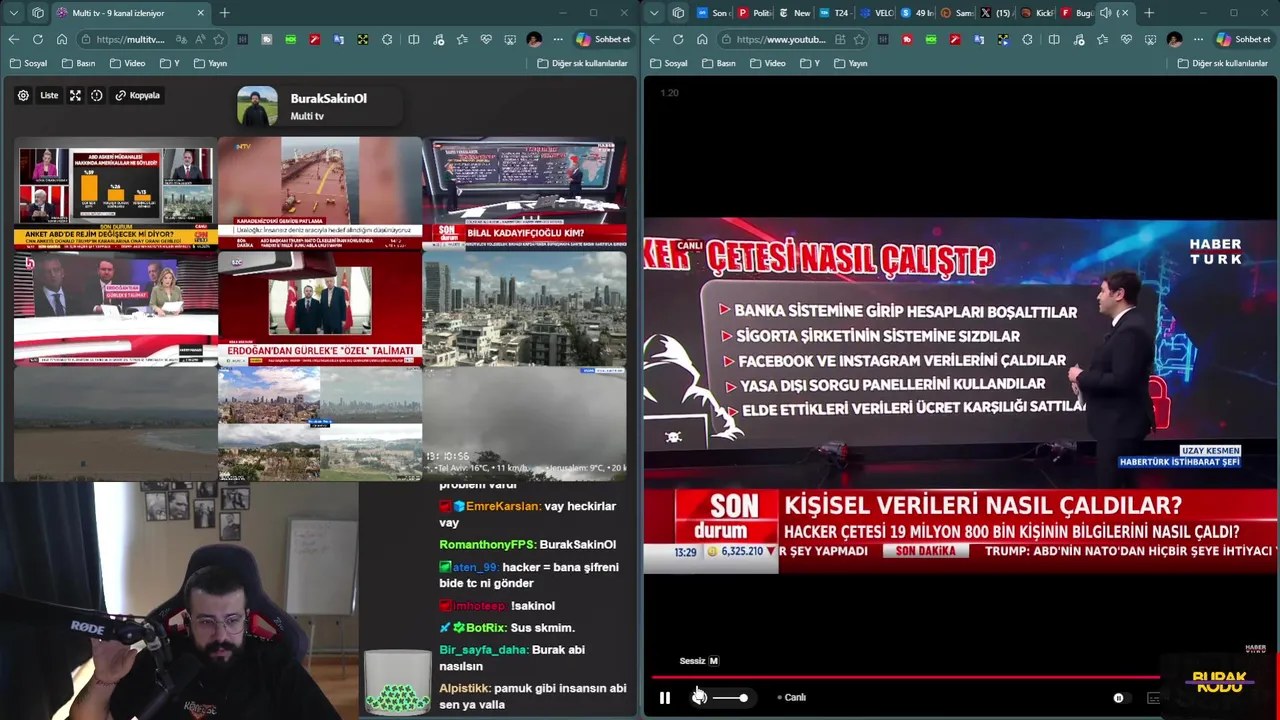
Task: Open RomanthonyFPS chat username
Action: [487, 544]
